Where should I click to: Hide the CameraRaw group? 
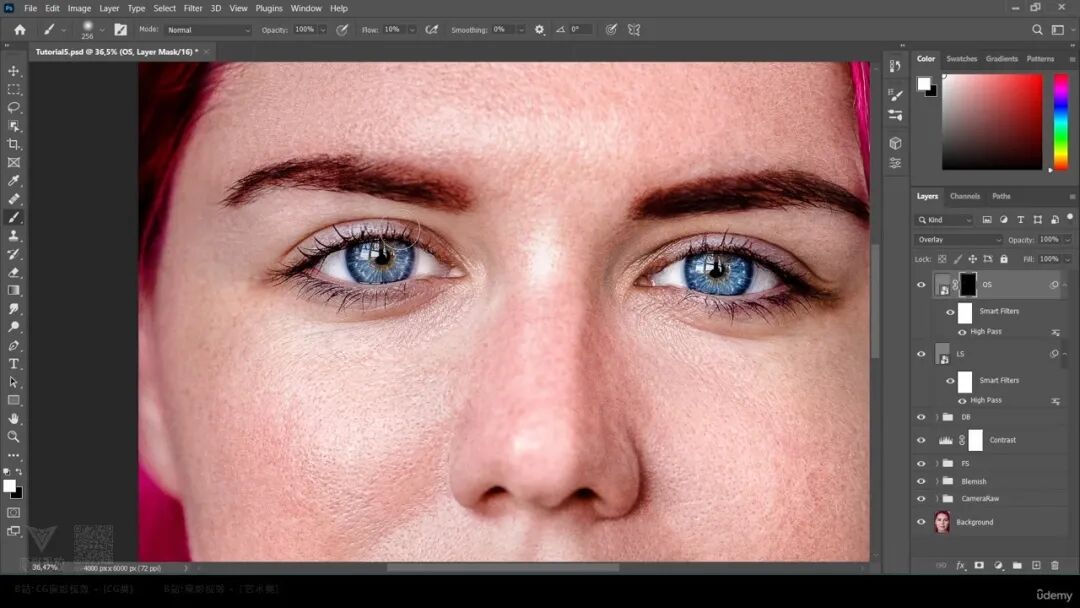921,499
